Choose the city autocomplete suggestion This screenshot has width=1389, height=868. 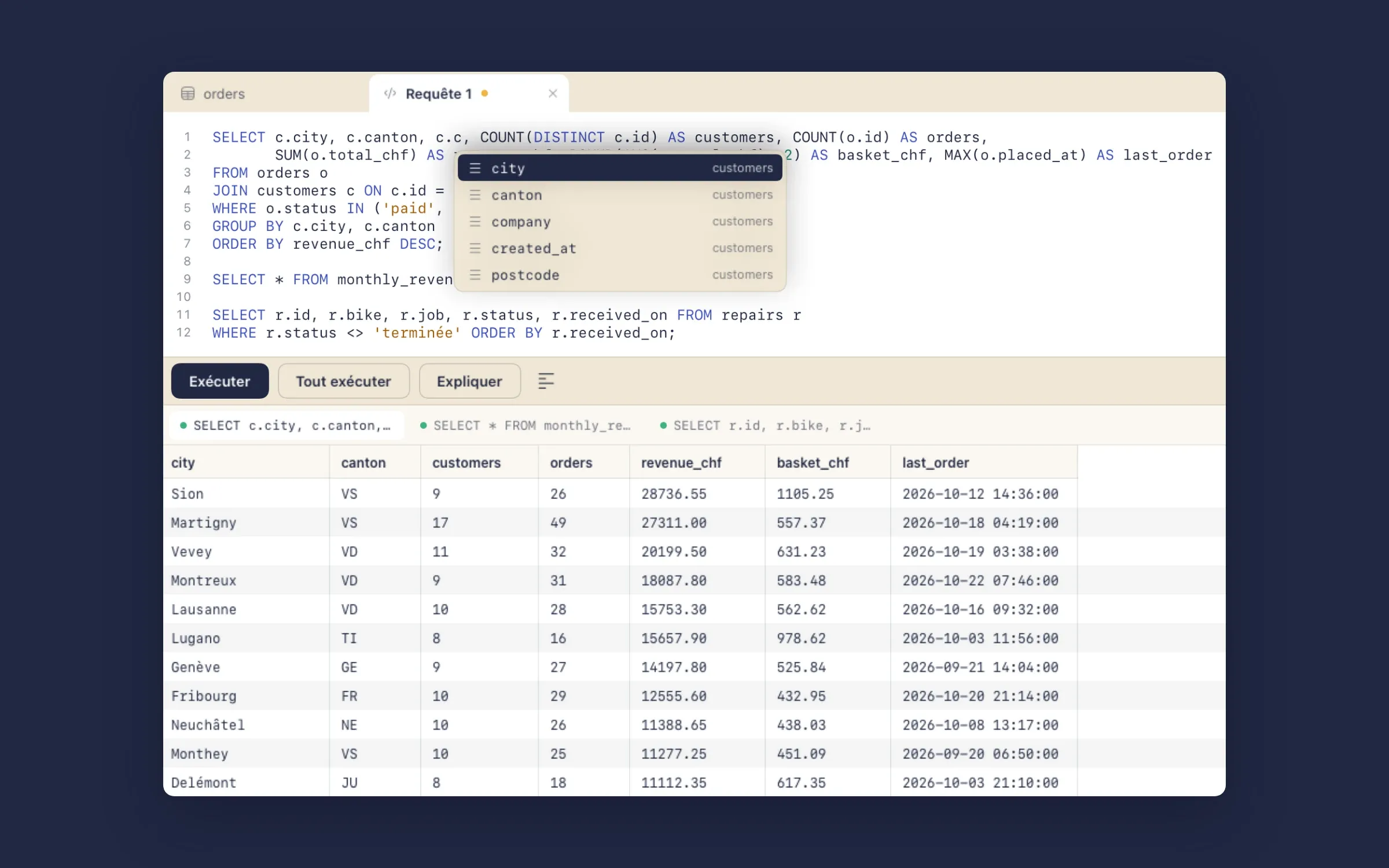620,168
